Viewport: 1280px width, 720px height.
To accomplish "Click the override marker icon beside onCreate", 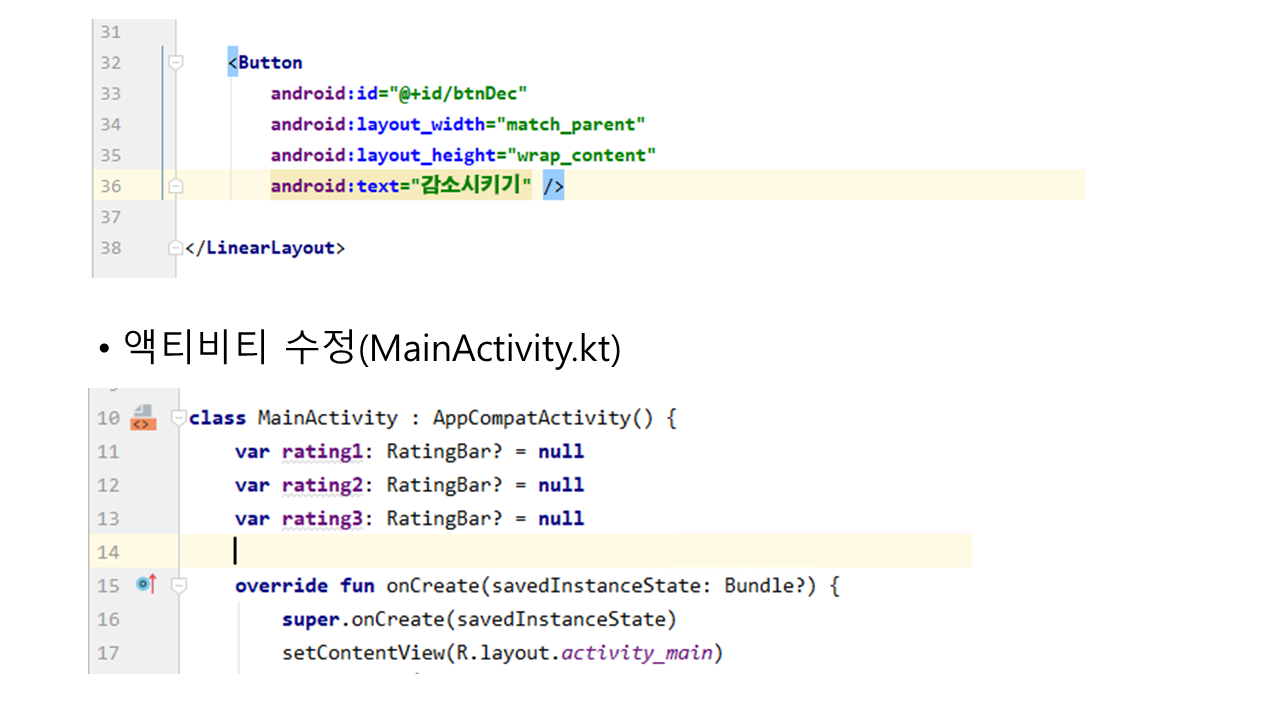I will point(146,584).
